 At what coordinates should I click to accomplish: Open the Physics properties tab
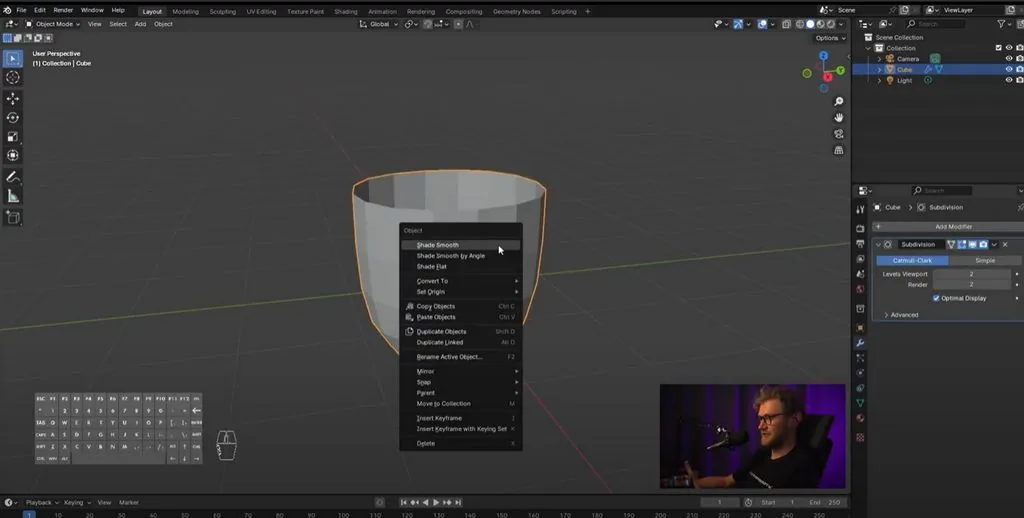(x=860, y=373)
